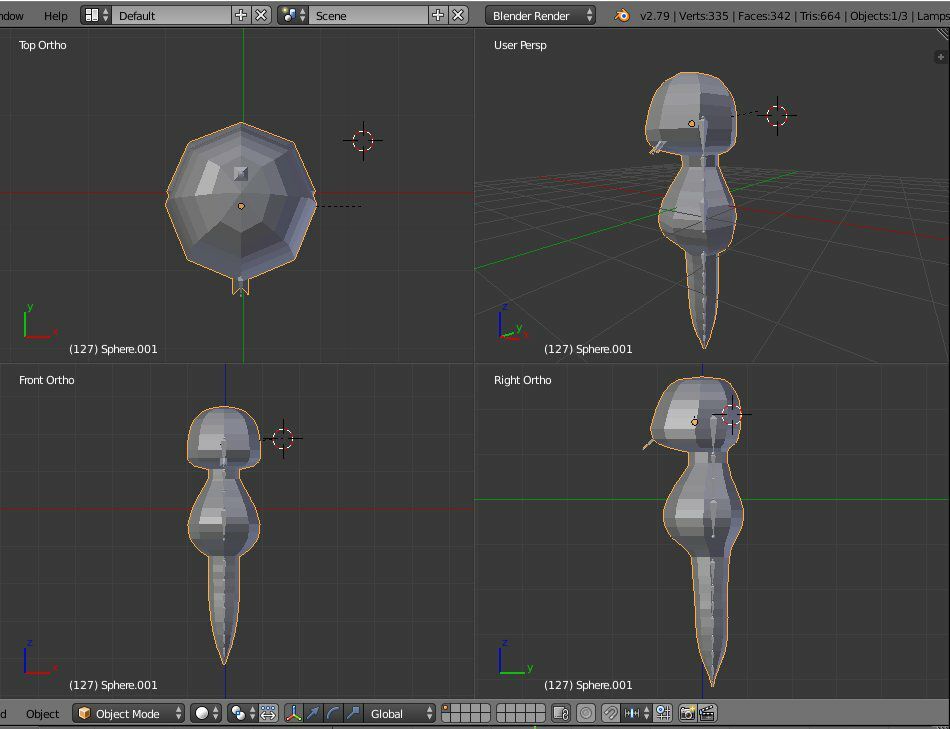
Task: Delete the Default screen layout
Action: (x=261, y=16)
